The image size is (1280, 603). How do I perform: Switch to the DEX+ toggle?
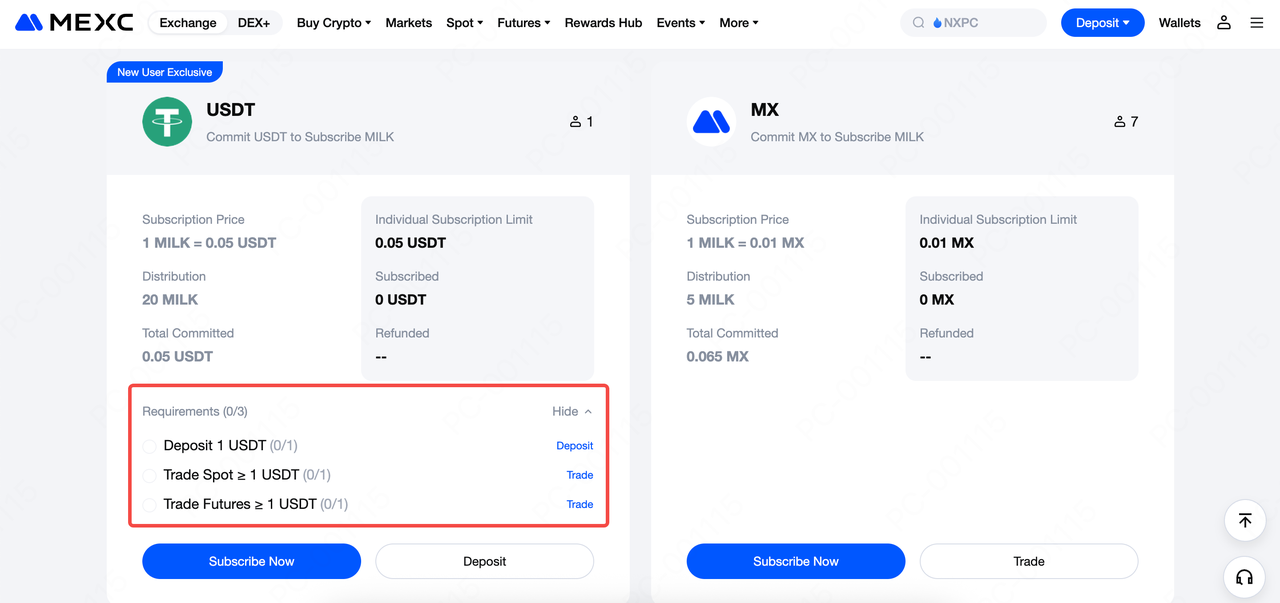254,23
